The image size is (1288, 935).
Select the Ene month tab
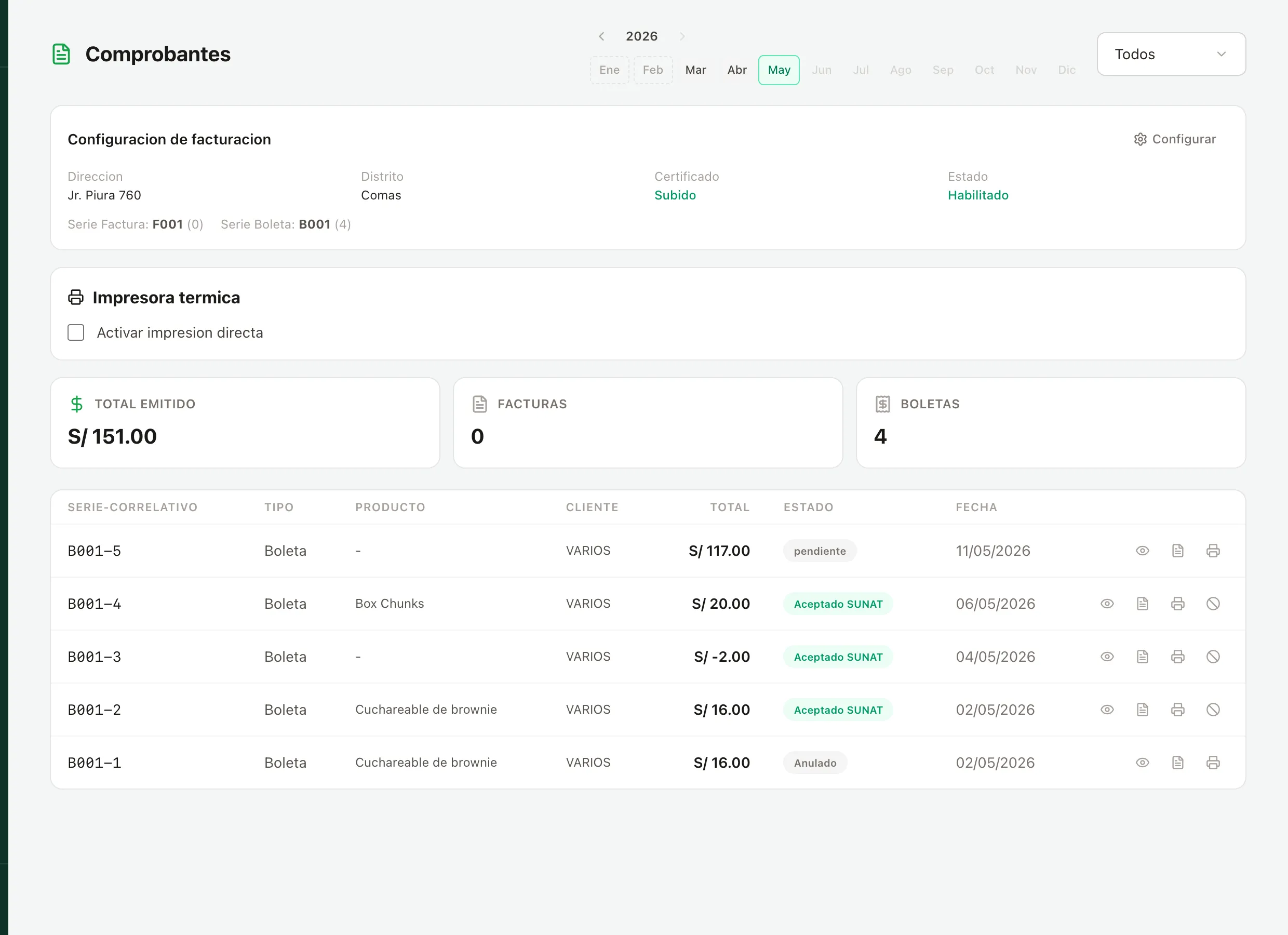(609, 70)
